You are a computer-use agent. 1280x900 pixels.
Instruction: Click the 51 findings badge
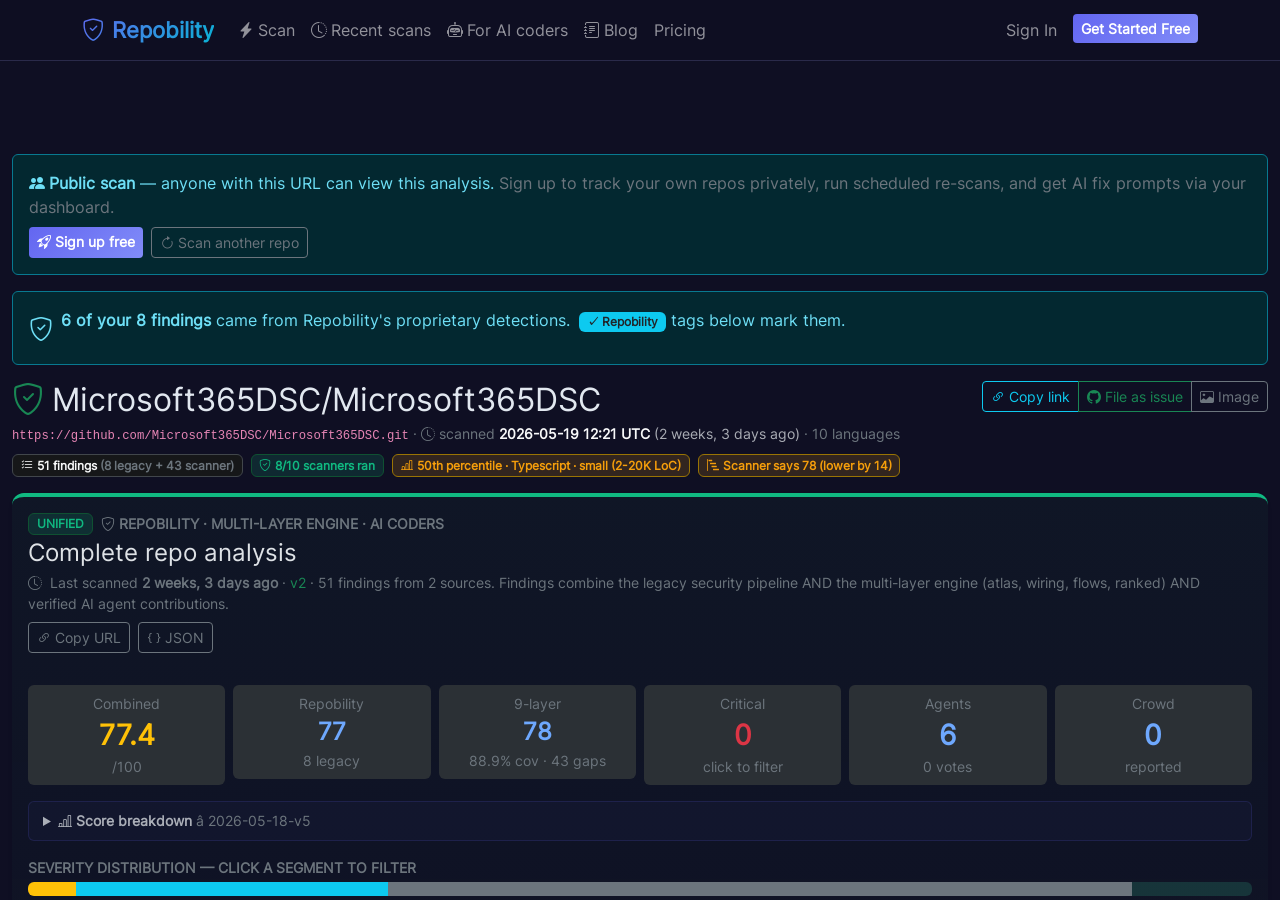pyautogui.click(x=127, y=466)
